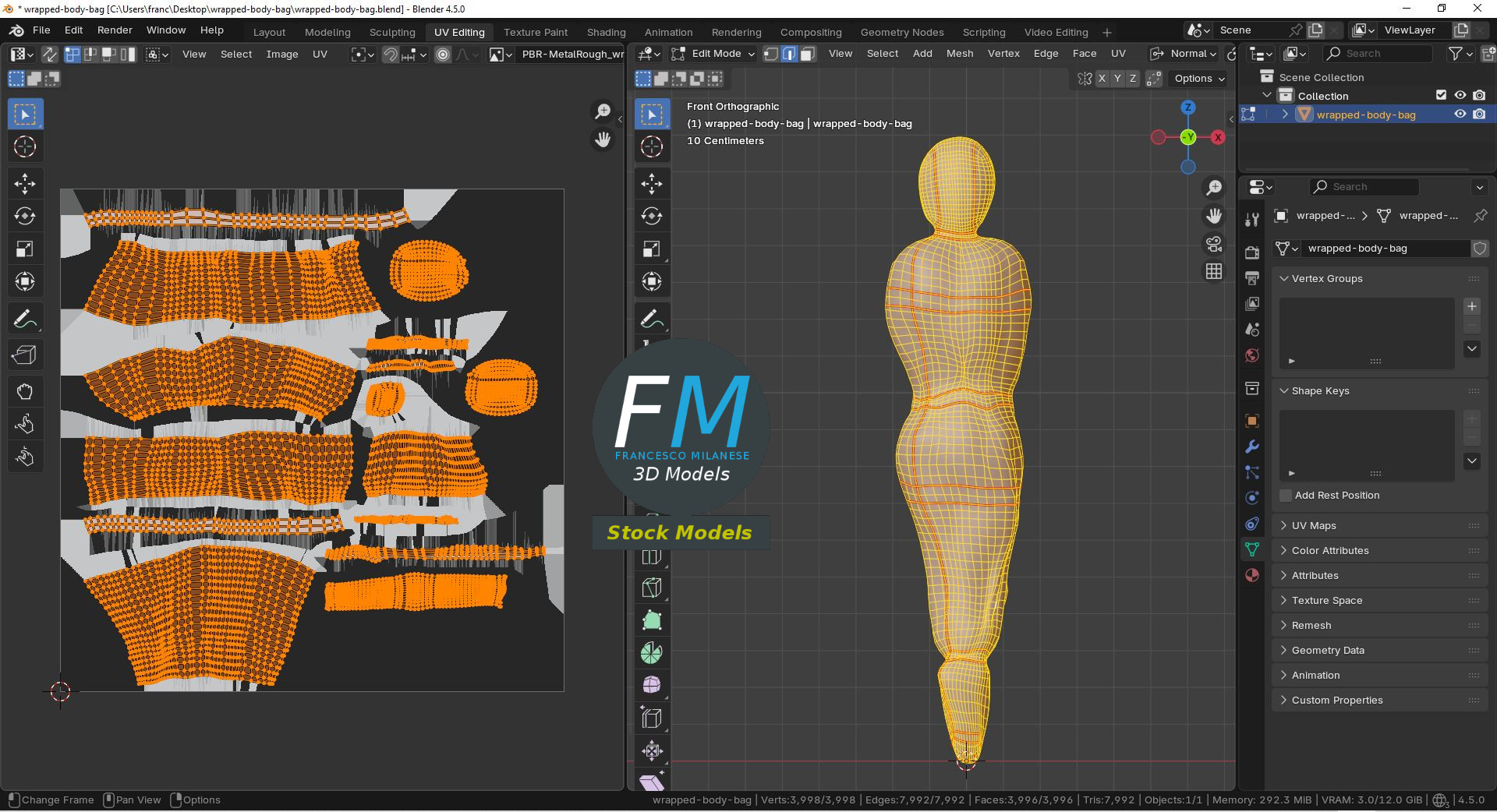Choose the Rotate tool in 3D viewport
1497x812 pixels.
[652, 217]
